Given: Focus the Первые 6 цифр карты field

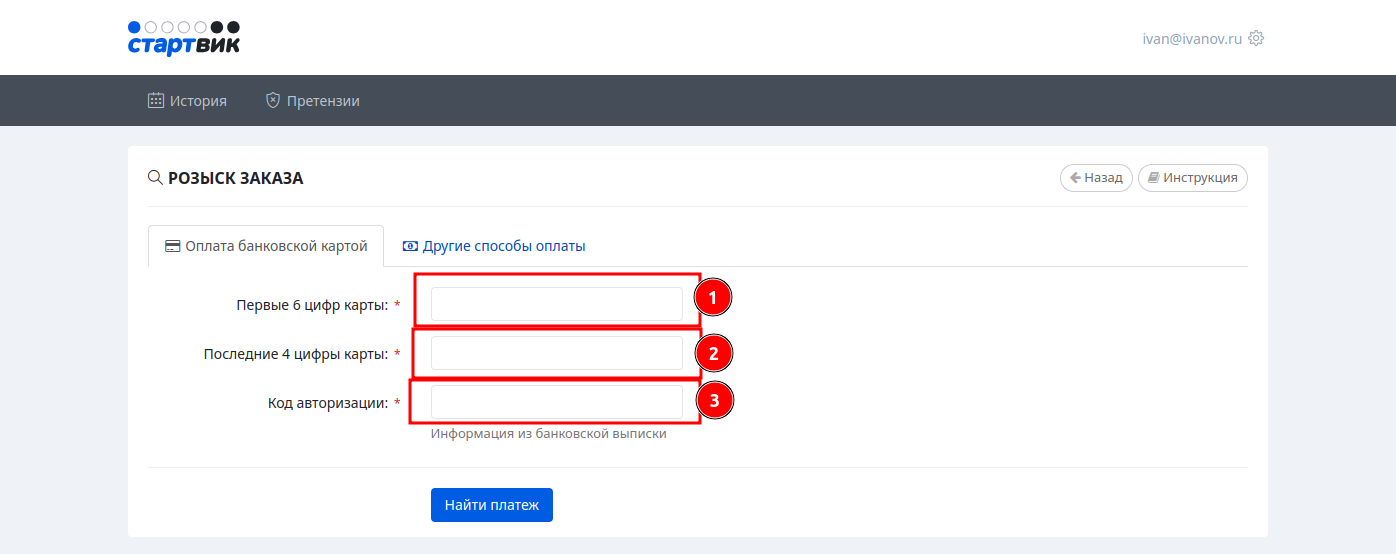Looking at the screenshot, I should click(x=556, y=304).
